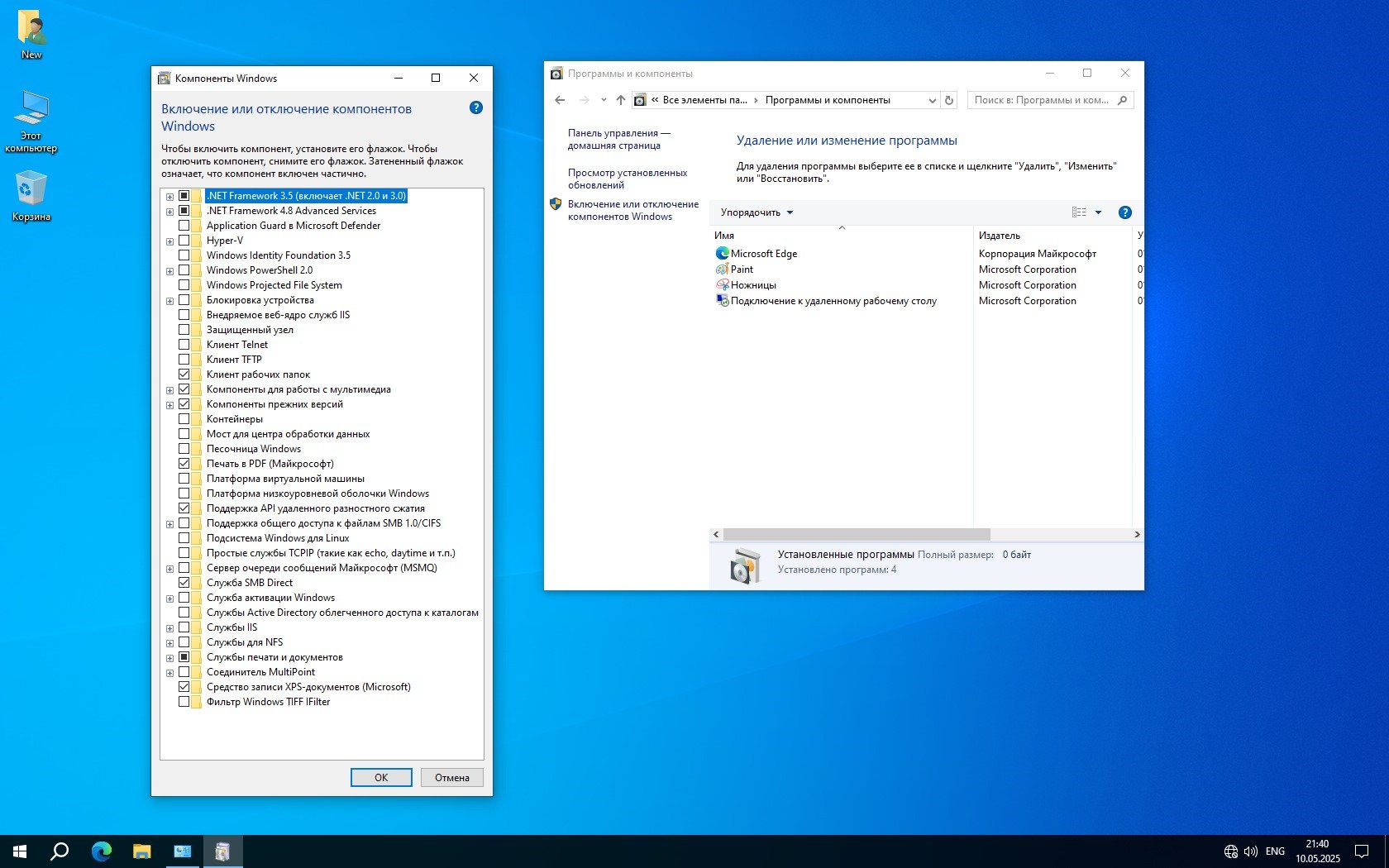
Task: Go up one level with up arrow
Action: 620,100
